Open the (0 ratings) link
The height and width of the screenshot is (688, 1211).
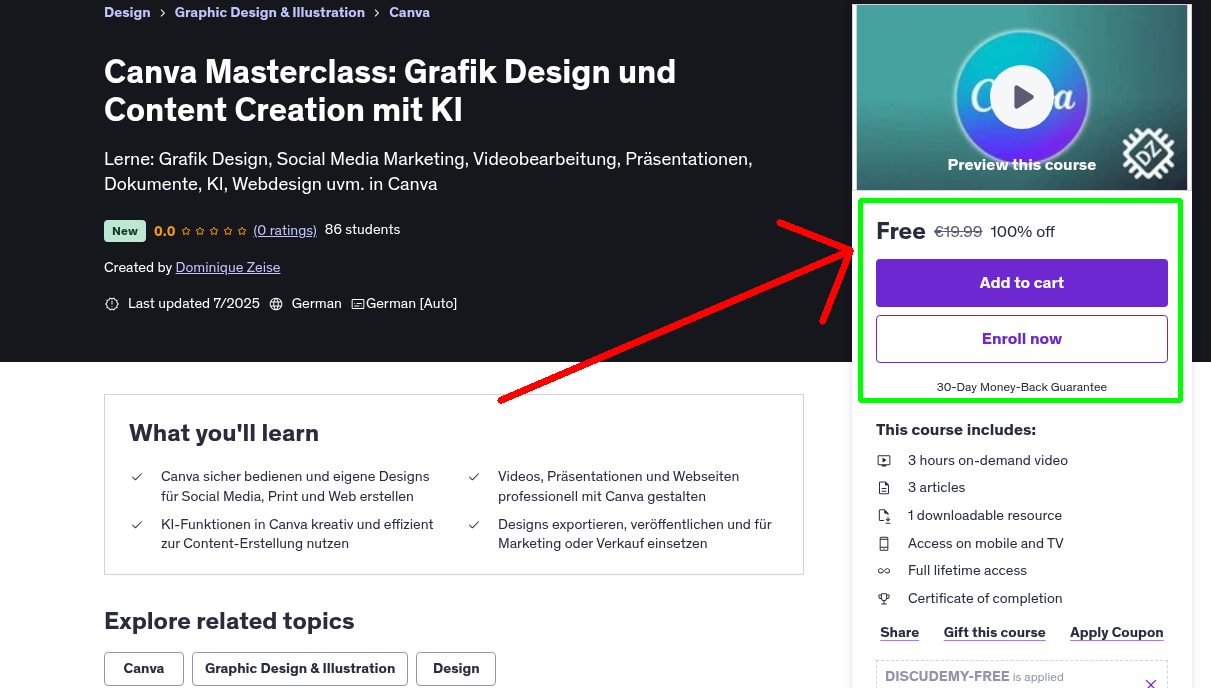(x=284, y=230)
